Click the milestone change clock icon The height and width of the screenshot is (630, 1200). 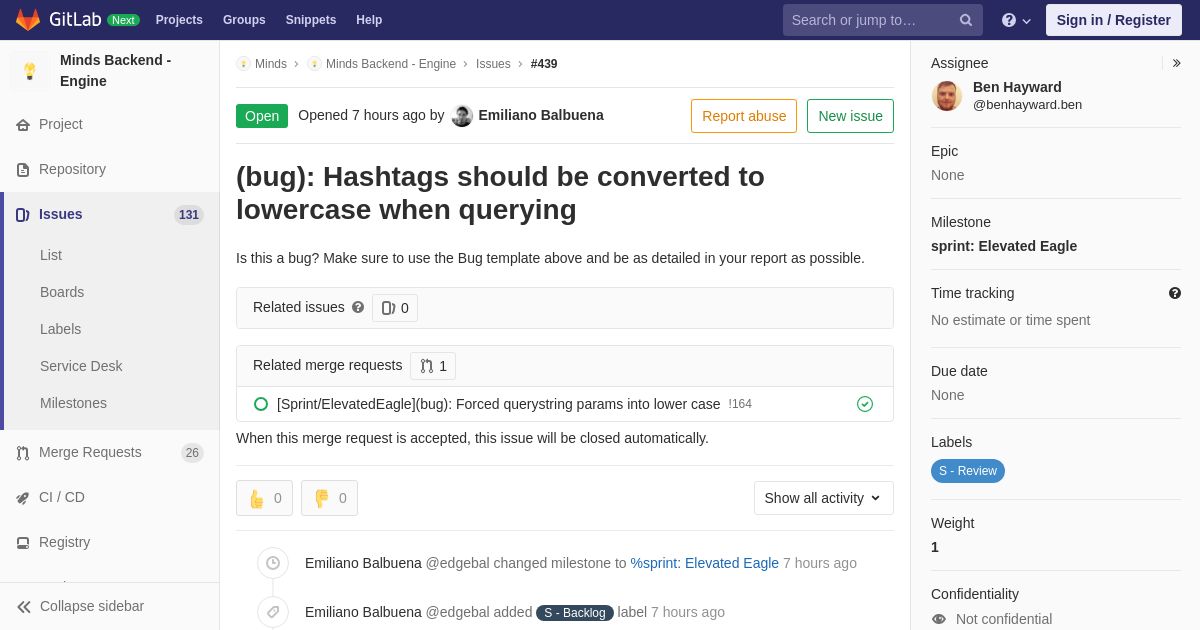(x=273, y=563)
